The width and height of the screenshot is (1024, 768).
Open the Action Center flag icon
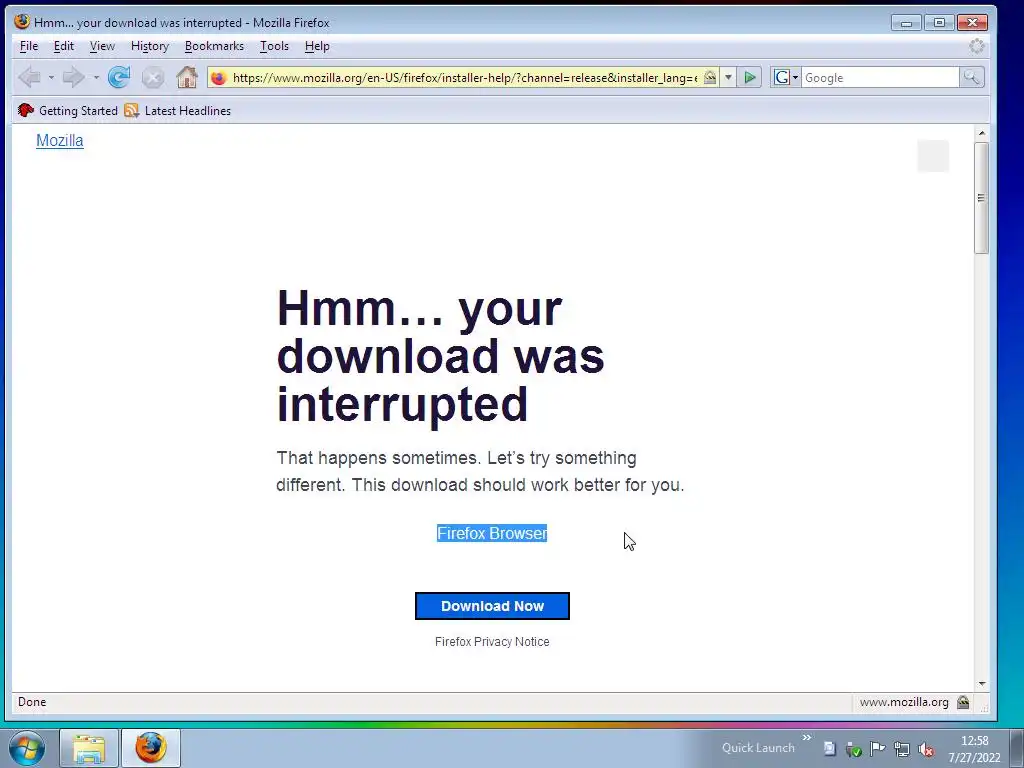pyautogui.click(x=877, y=749)
